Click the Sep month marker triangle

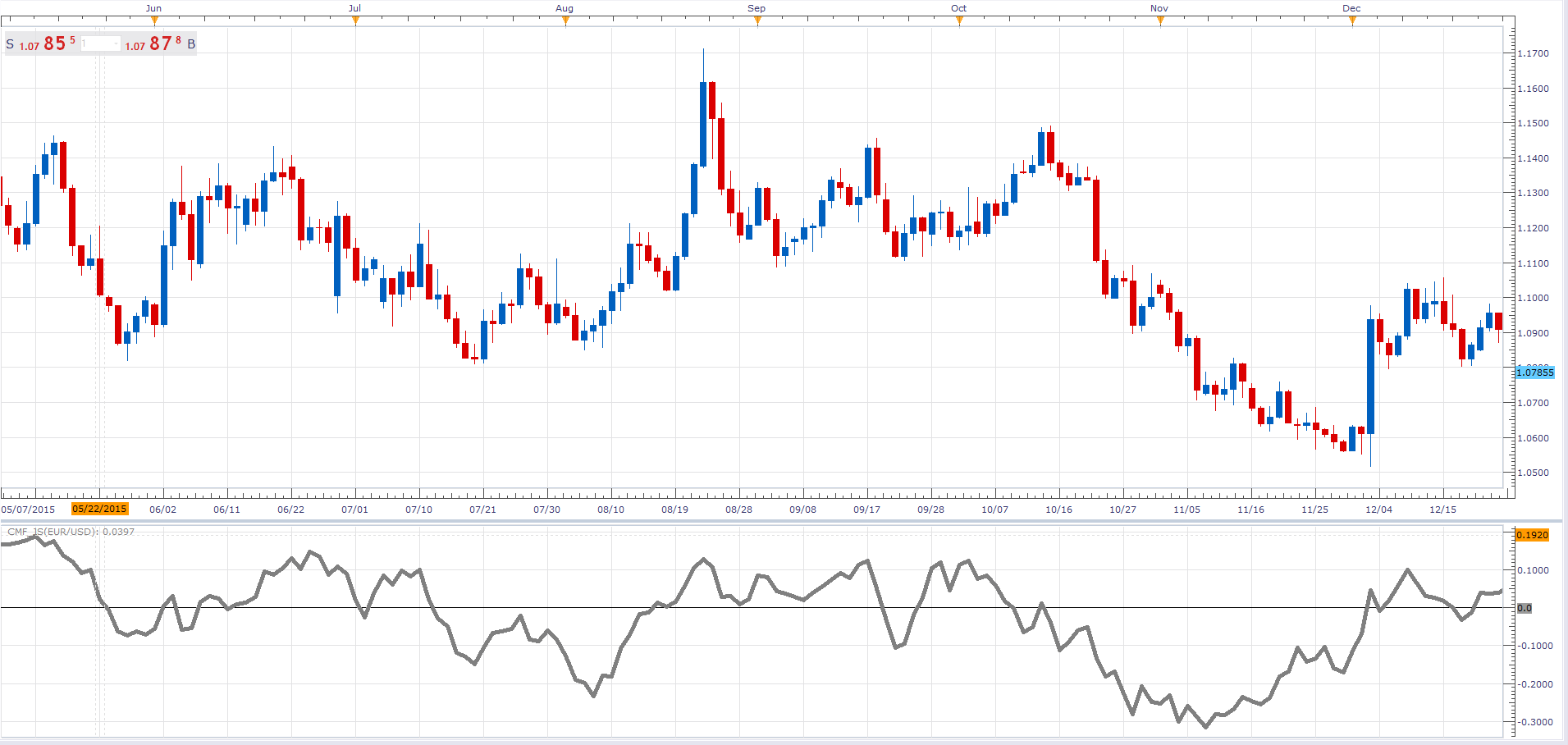point(757,21)
